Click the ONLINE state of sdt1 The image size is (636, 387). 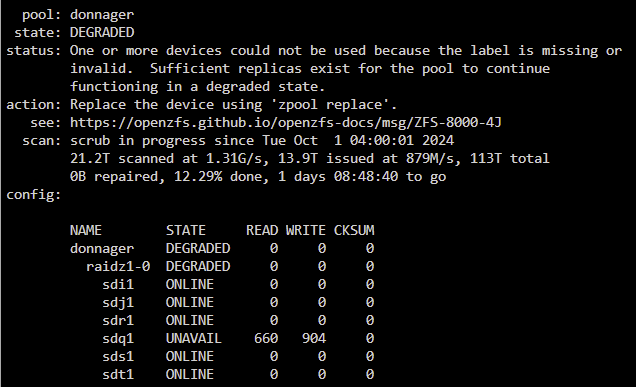190,374
